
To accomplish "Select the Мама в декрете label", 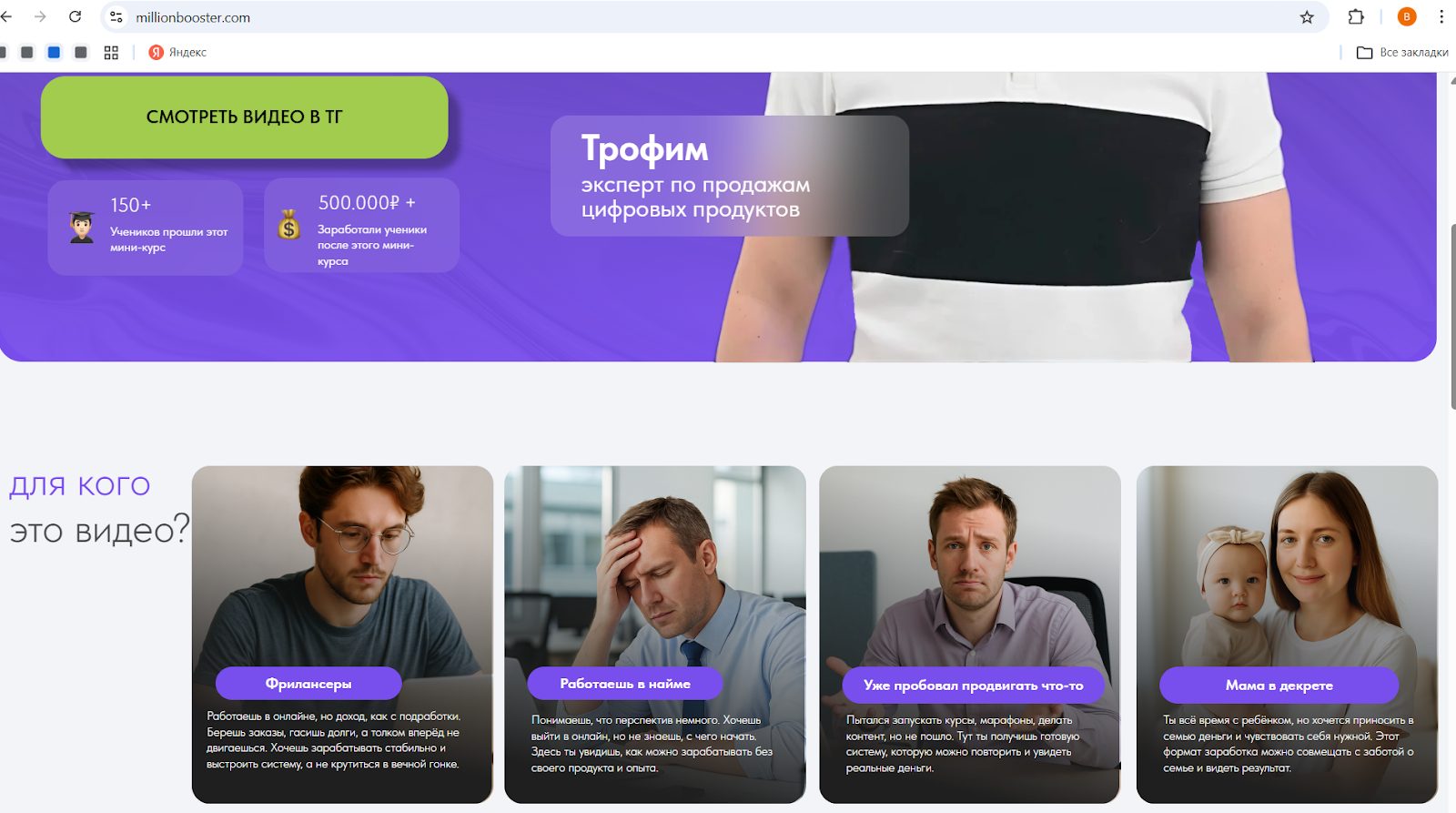I will [1279, 686].
